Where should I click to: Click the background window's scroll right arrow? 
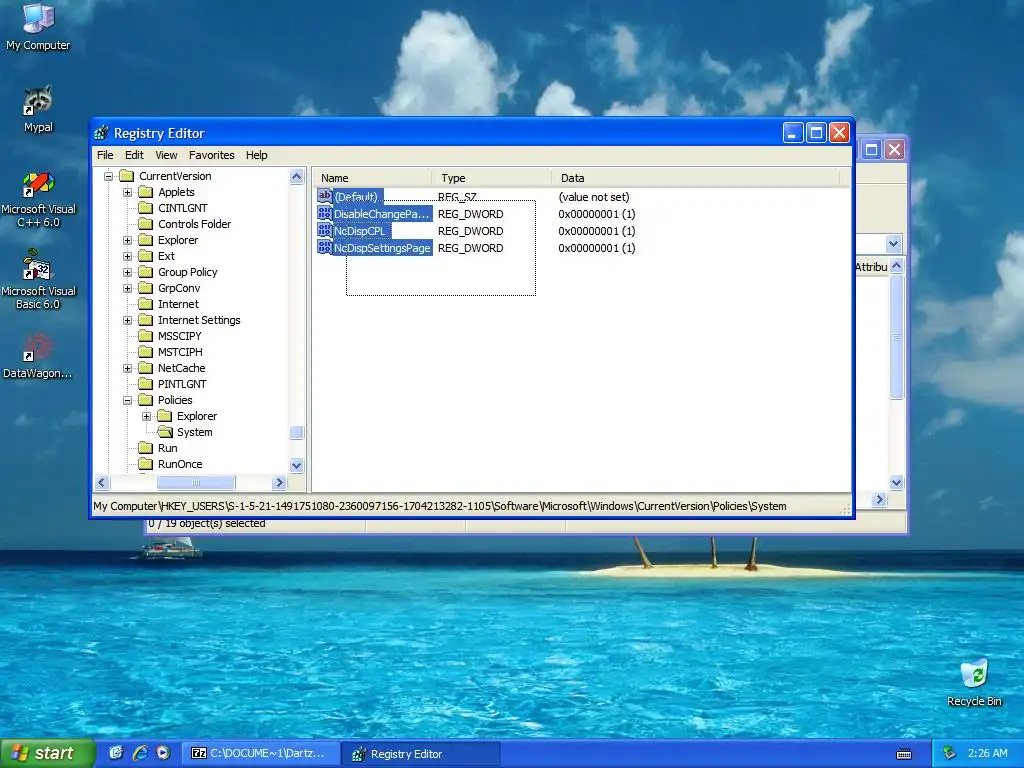point(879,500)
